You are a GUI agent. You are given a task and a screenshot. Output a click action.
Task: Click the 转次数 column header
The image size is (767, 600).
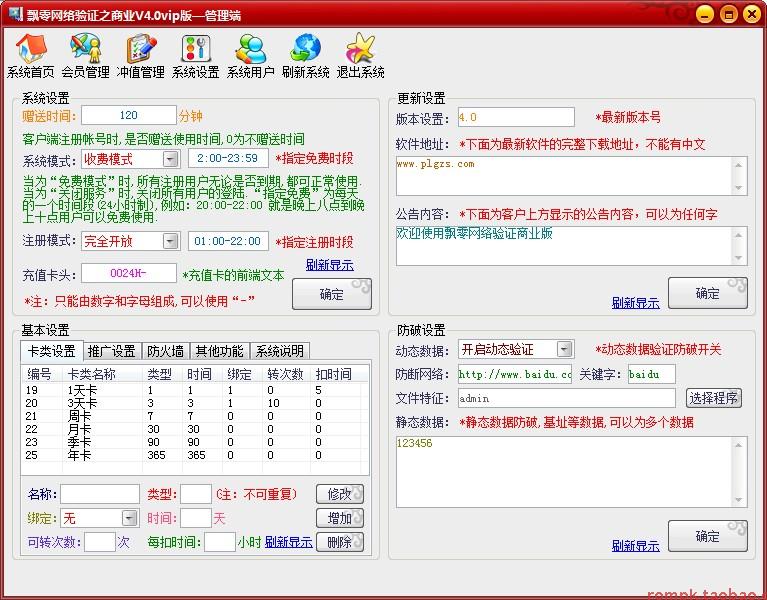point(286,374)
